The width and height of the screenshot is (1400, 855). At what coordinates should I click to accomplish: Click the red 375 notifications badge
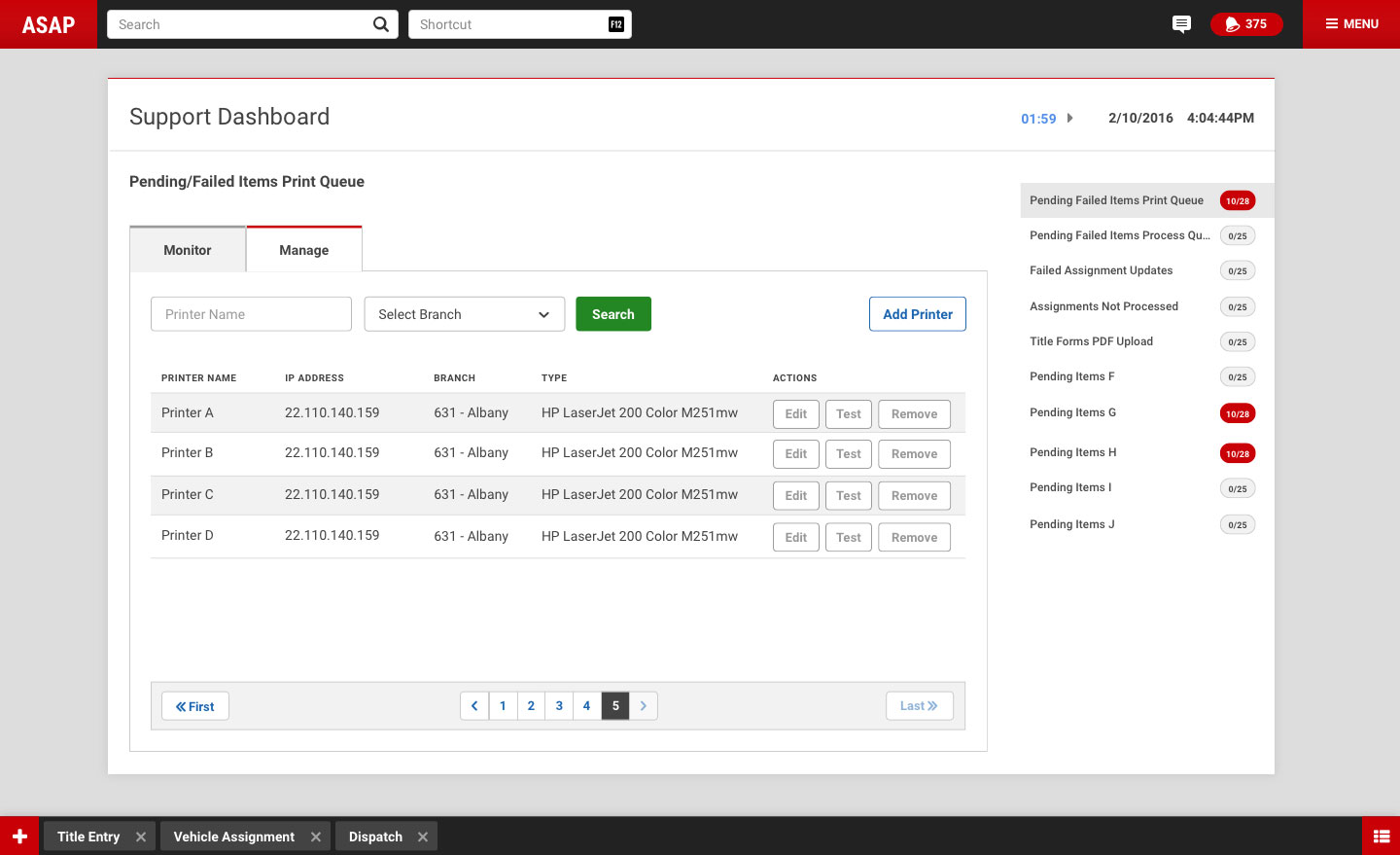pos(1245,24)
